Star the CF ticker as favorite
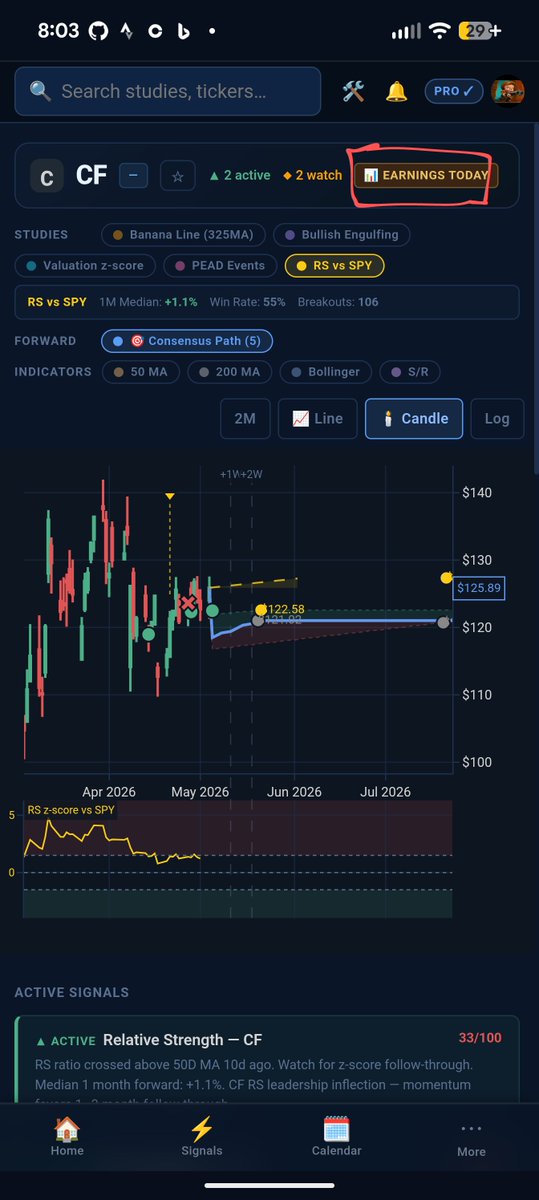This screenshot has width=539, height=1200. tap(178, 176)
